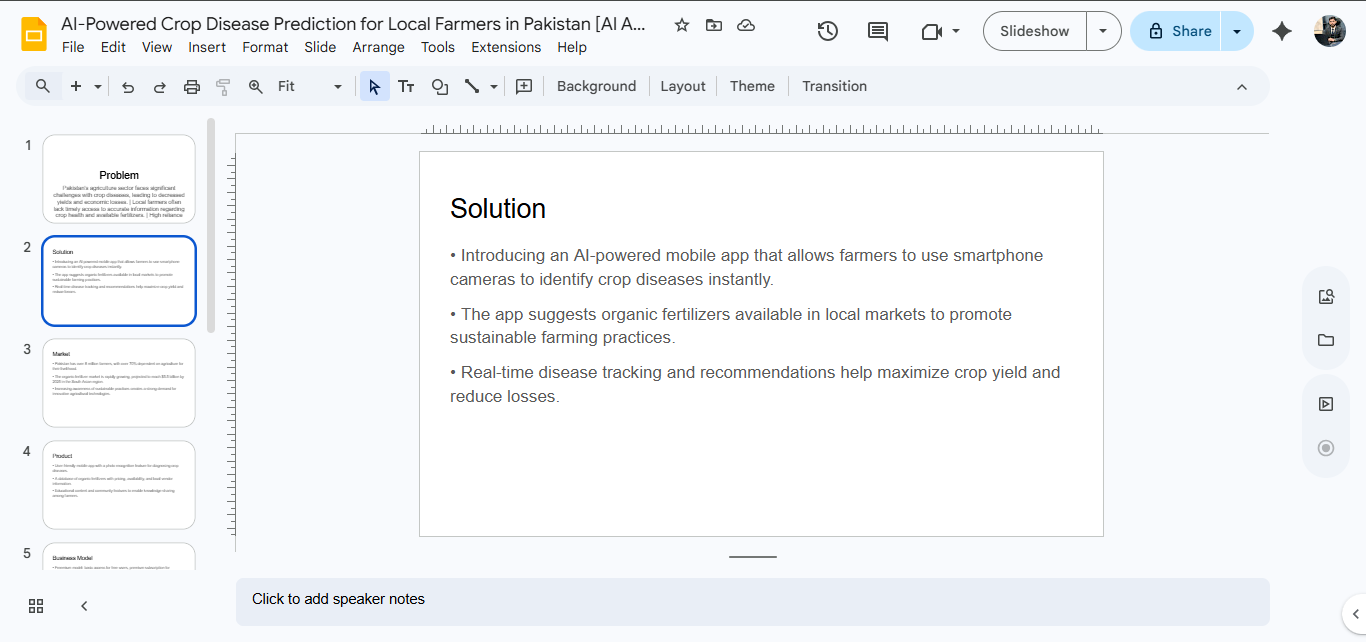
Task: Click the print icon
Action: (192, 87)
